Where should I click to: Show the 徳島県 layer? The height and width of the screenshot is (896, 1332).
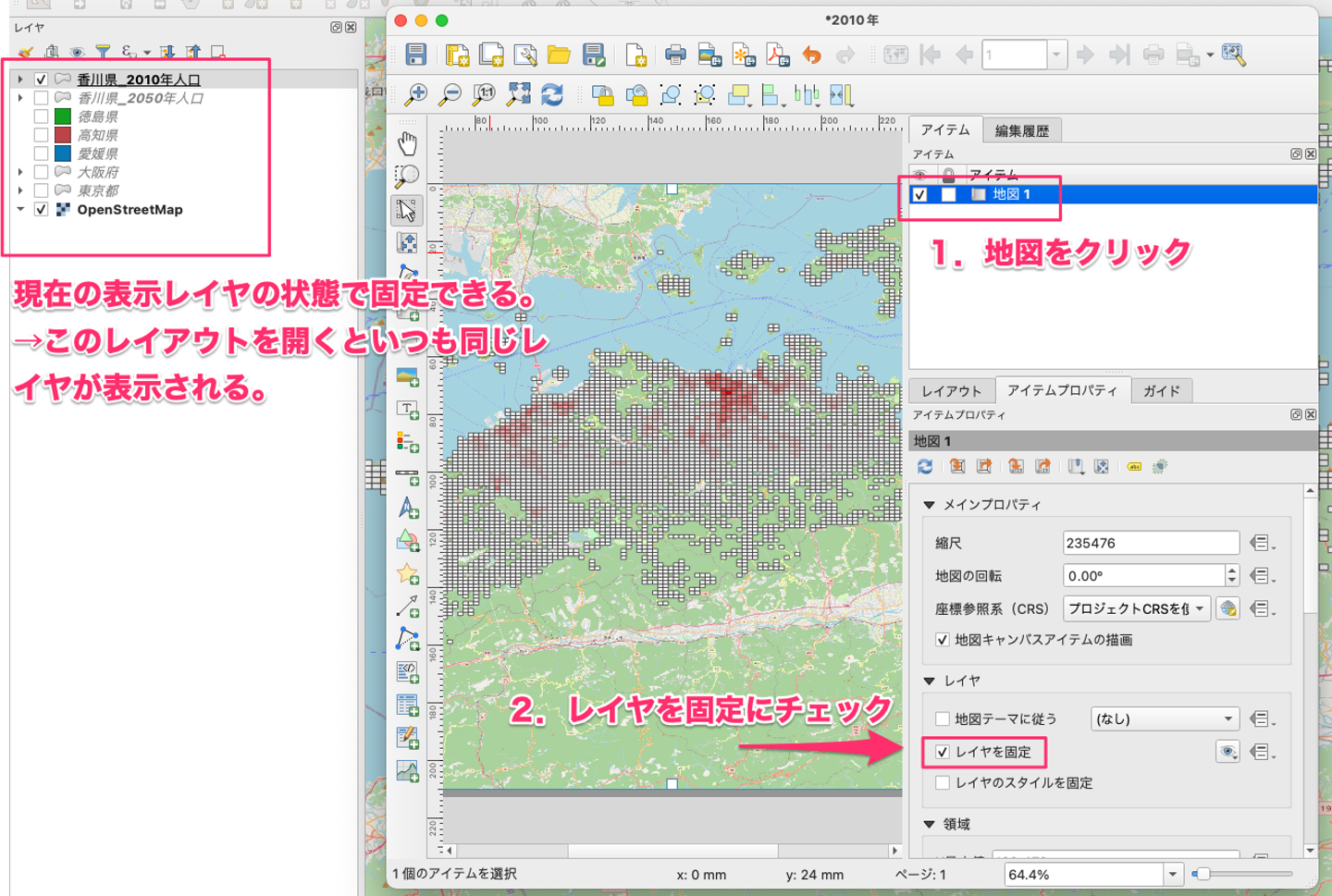click(x=41, y=117)
